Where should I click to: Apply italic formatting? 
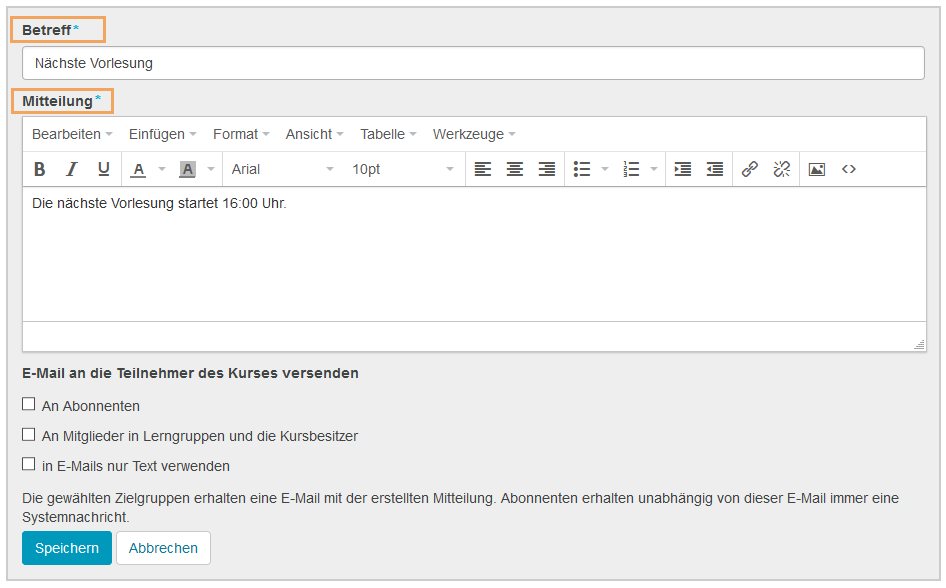71,169
